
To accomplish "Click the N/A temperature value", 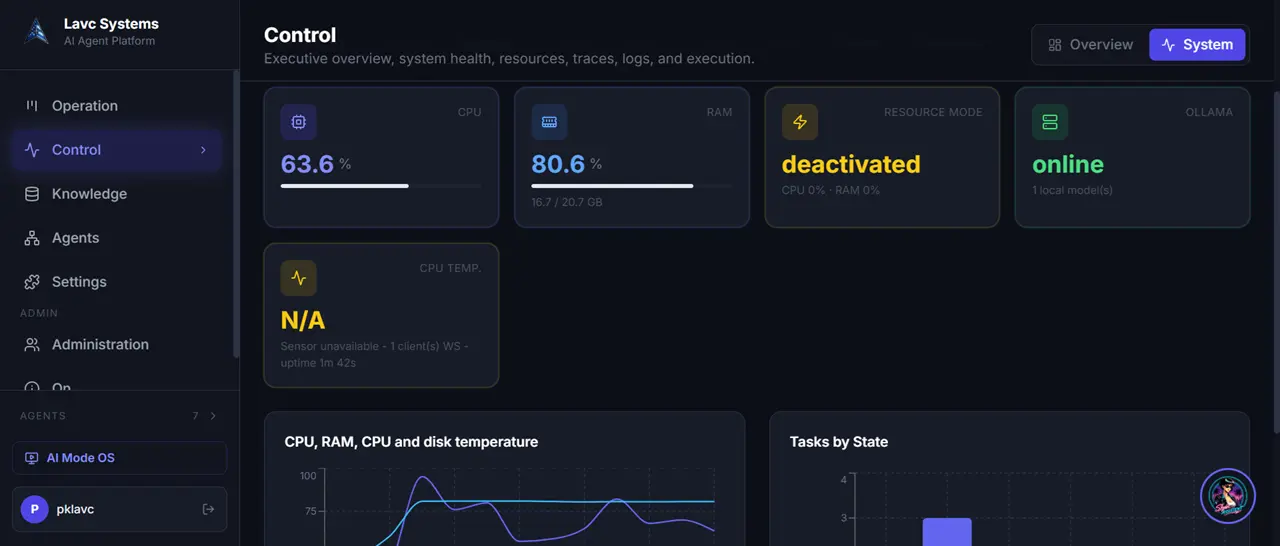I will (x=303, y=320).
